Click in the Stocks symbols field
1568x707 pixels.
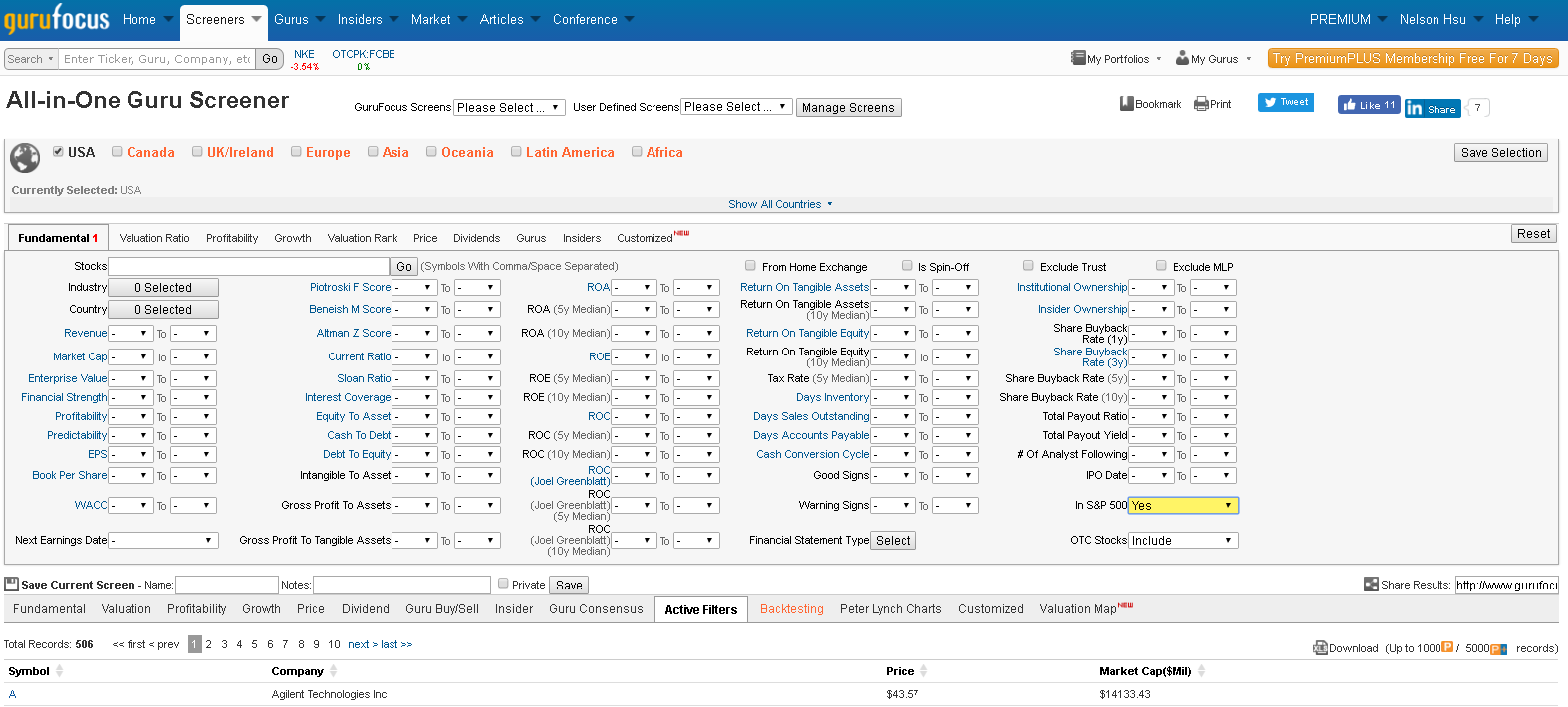(x=248, y=266)
